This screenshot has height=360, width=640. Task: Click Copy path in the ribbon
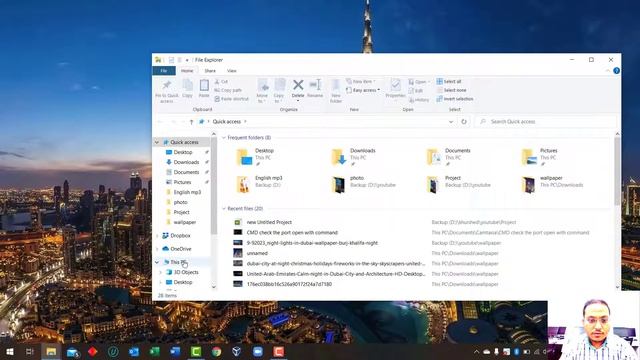228,90
